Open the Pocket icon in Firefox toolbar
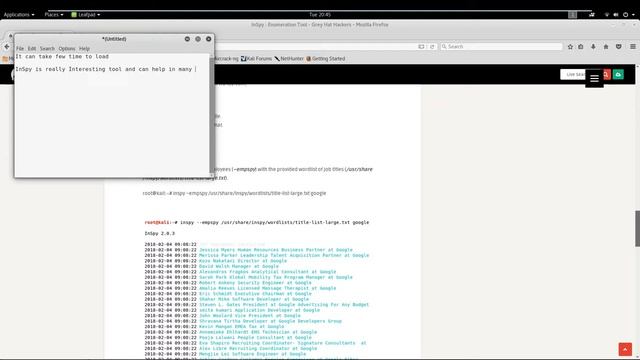Image resolution: width=640 pixels, height=360 pixels. tap(619, 47)
